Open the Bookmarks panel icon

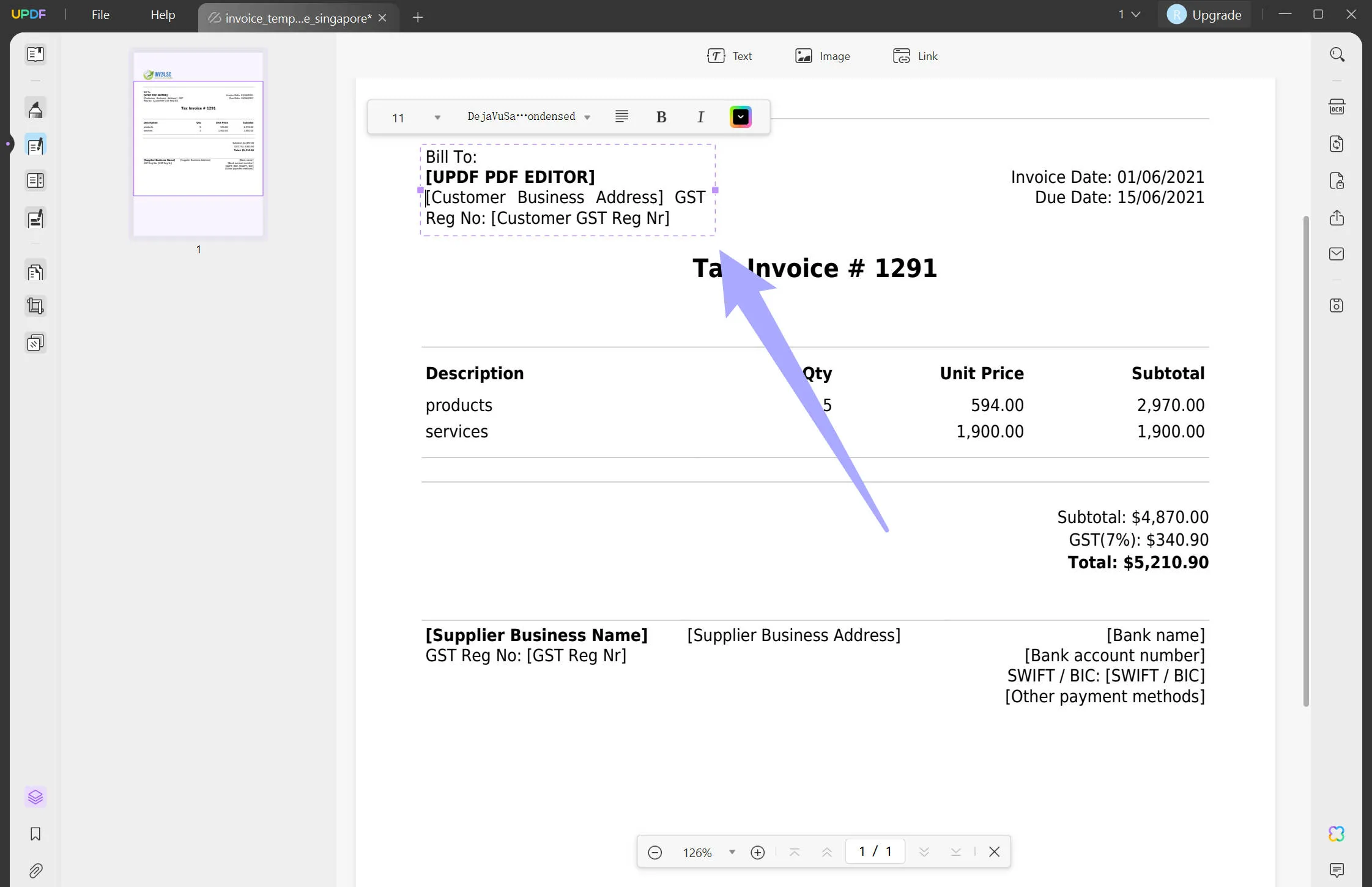click(x=35, y=834)
